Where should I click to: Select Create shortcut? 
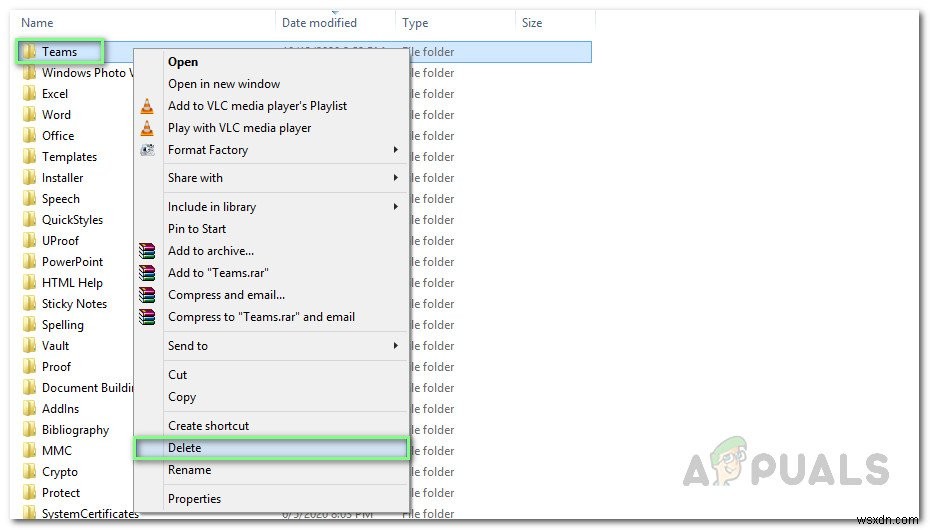click(208, 426)
